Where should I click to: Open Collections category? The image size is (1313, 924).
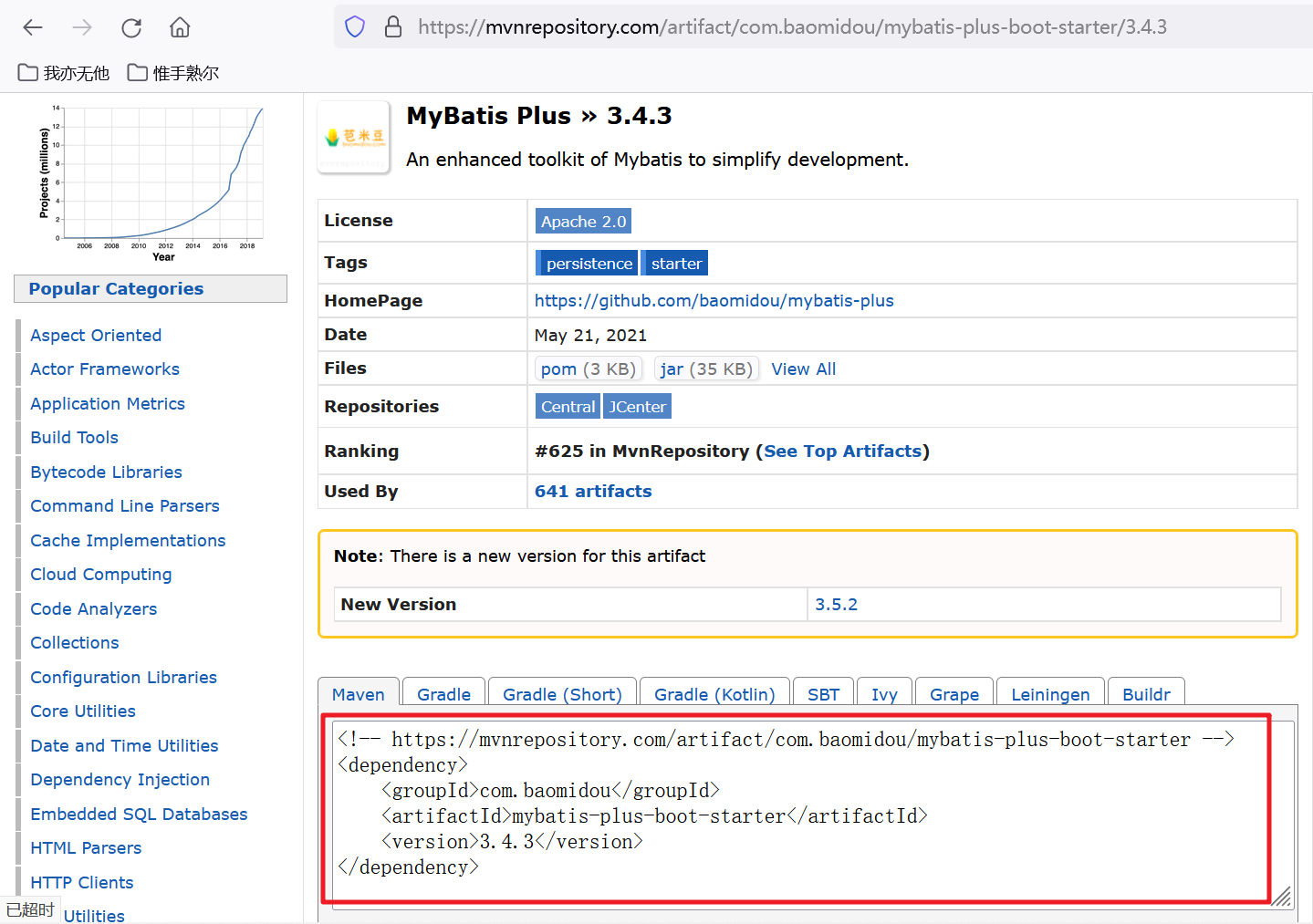[75, 642]
